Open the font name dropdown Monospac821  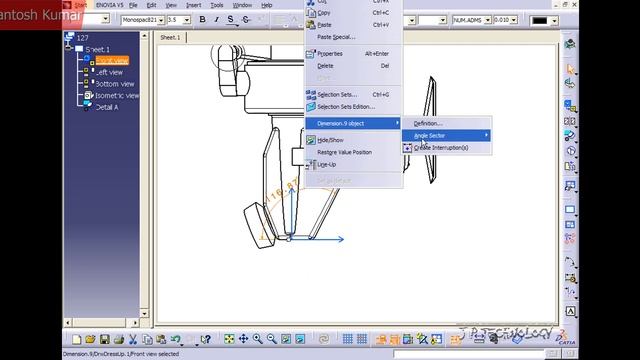(161, 20)
